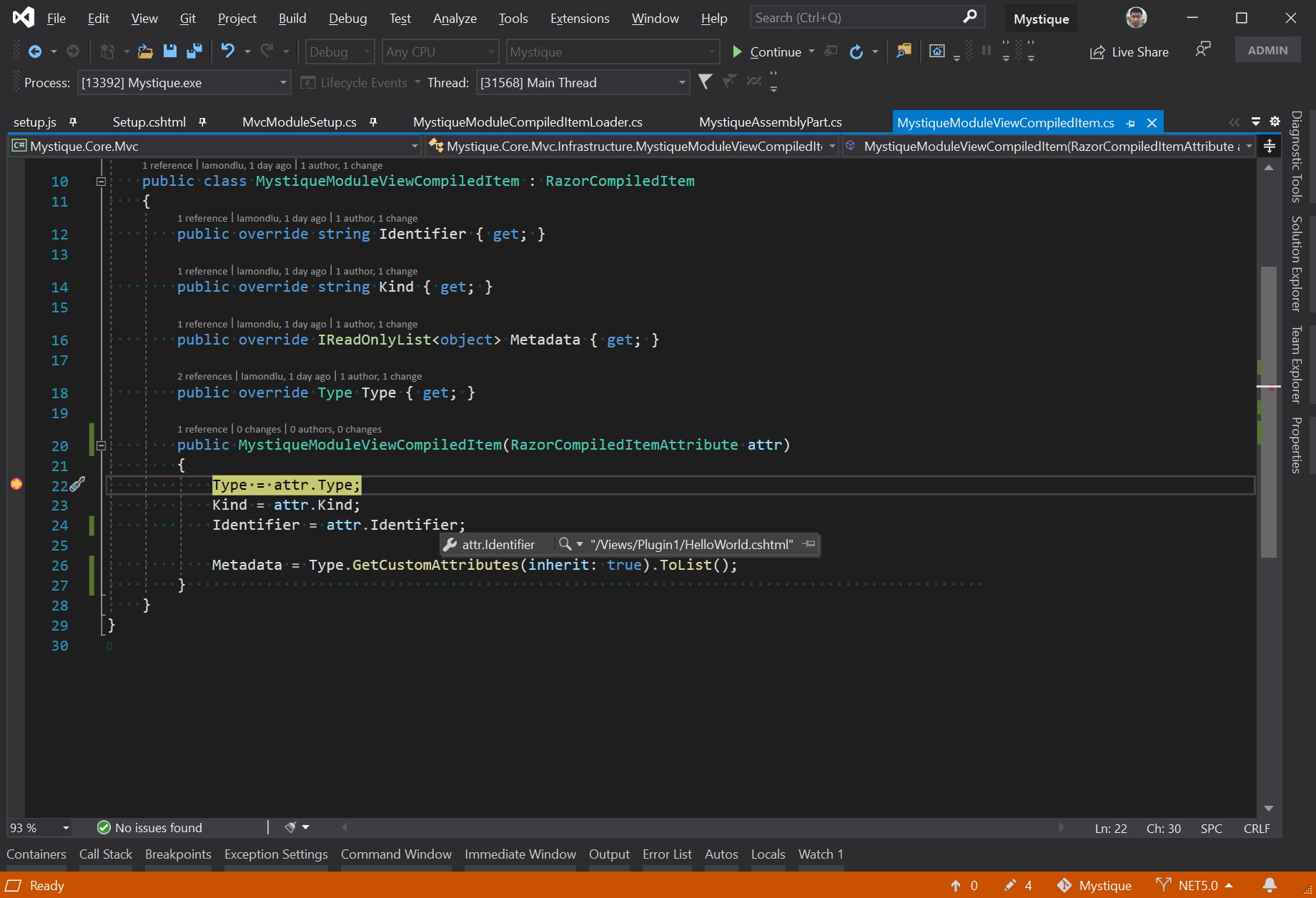This screenshot has height=898, width=1316.
Task: Click the blue Restart circular arrow icon
Action: (x=856, y=51)
